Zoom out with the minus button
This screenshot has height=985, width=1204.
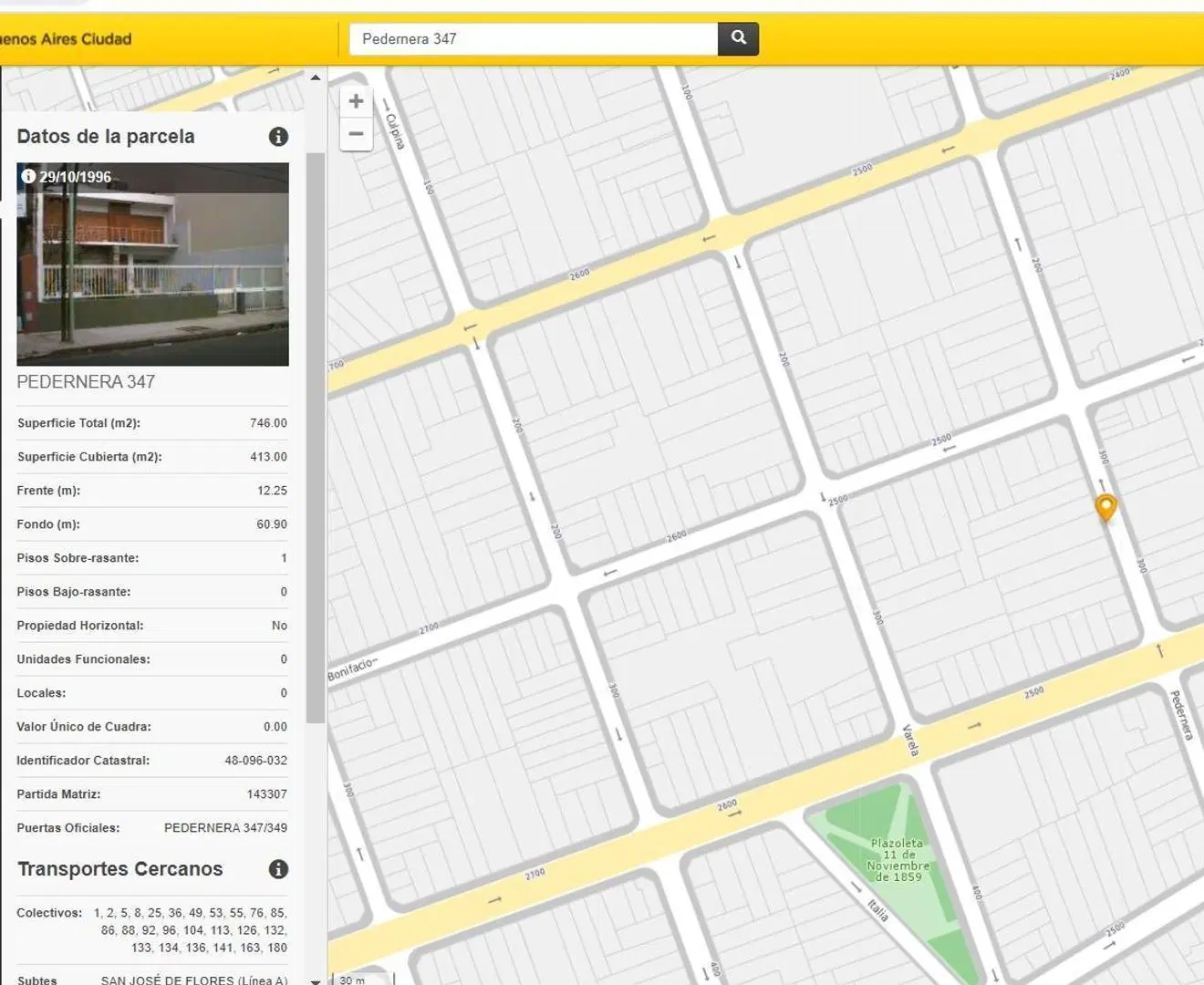[357, 134]
